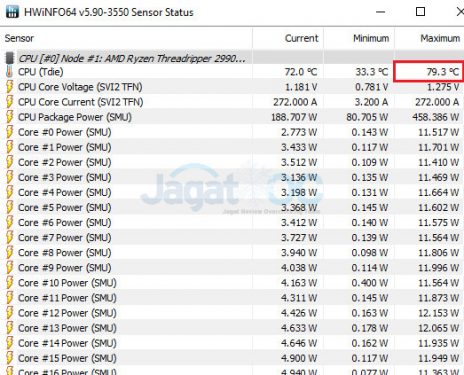The width and height of the screenshot is (464, 375).
Task: Click the minimum core current 3.200 A
Action: (371, 102)
